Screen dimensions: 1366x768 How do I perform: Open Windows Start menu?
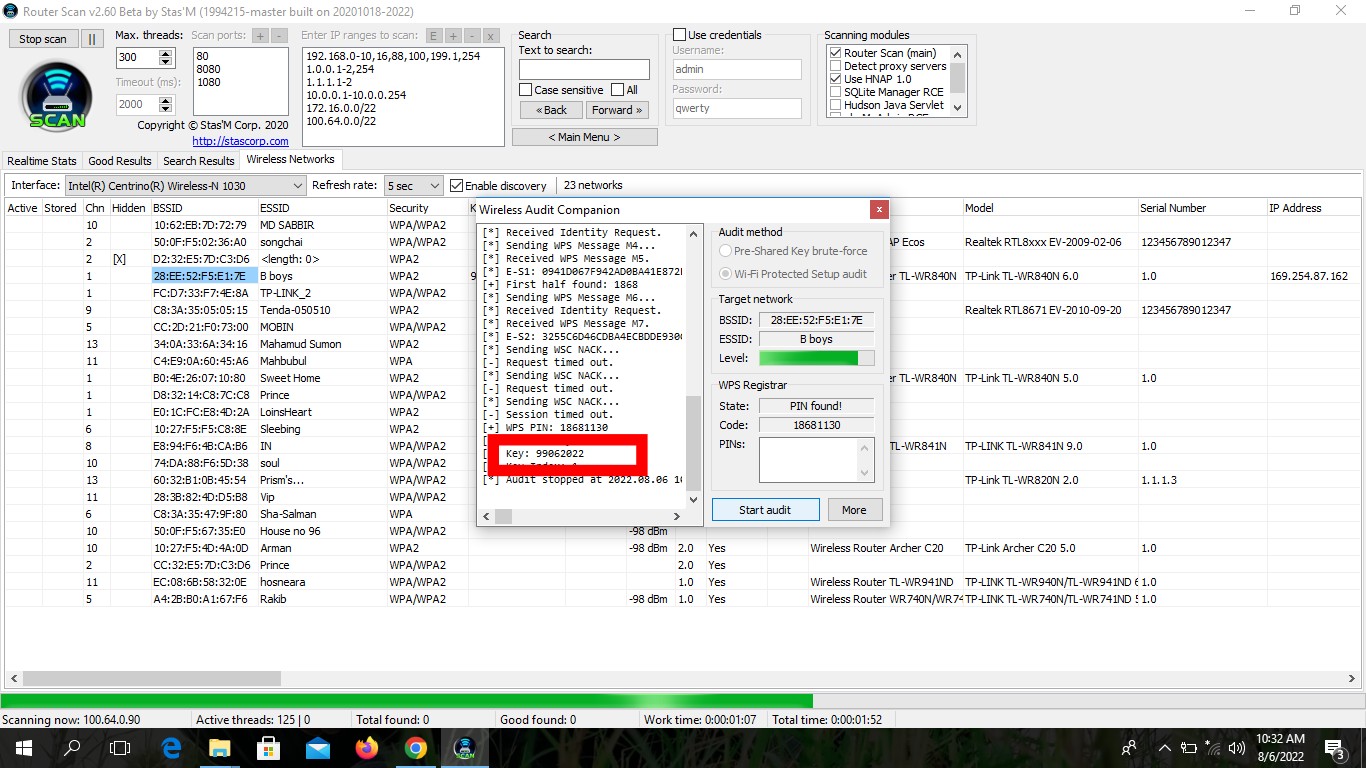tap(23, 747)
